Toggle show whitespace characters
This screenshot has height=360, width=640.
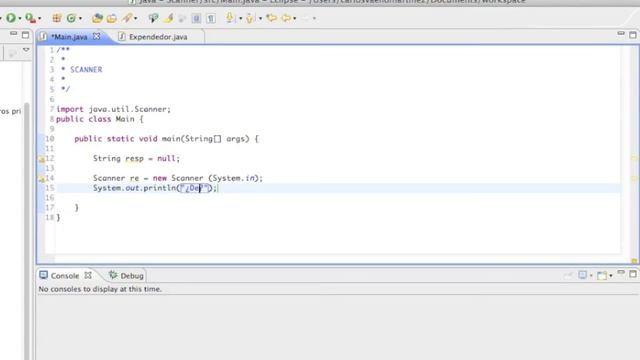211,18
